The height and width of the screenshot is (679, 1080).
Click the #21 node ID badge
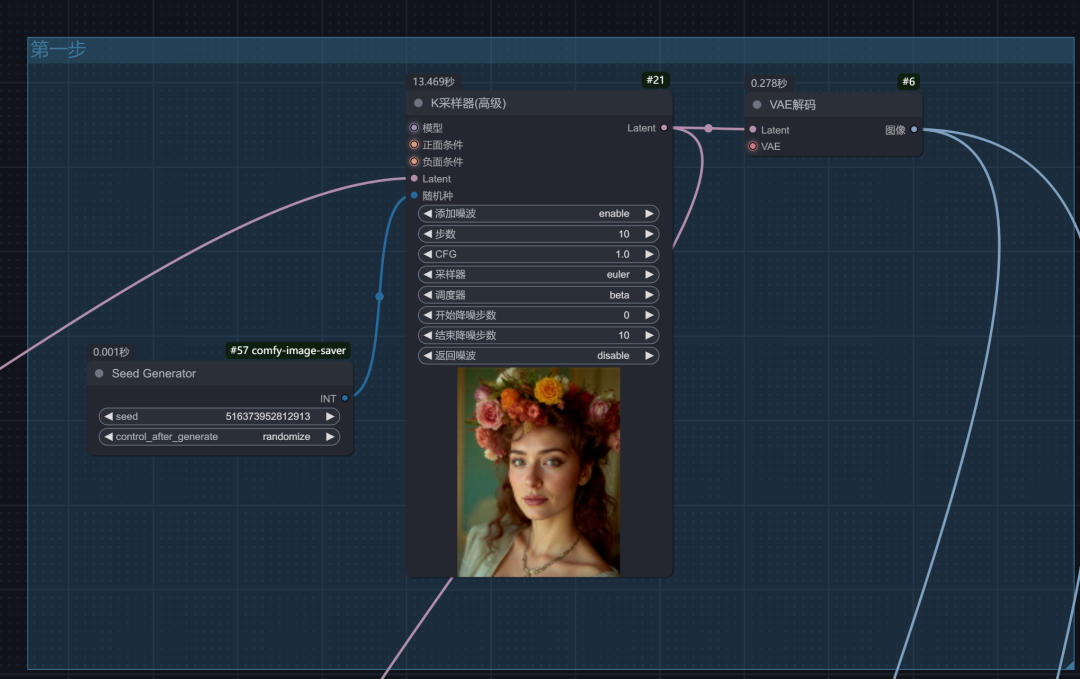655,80
